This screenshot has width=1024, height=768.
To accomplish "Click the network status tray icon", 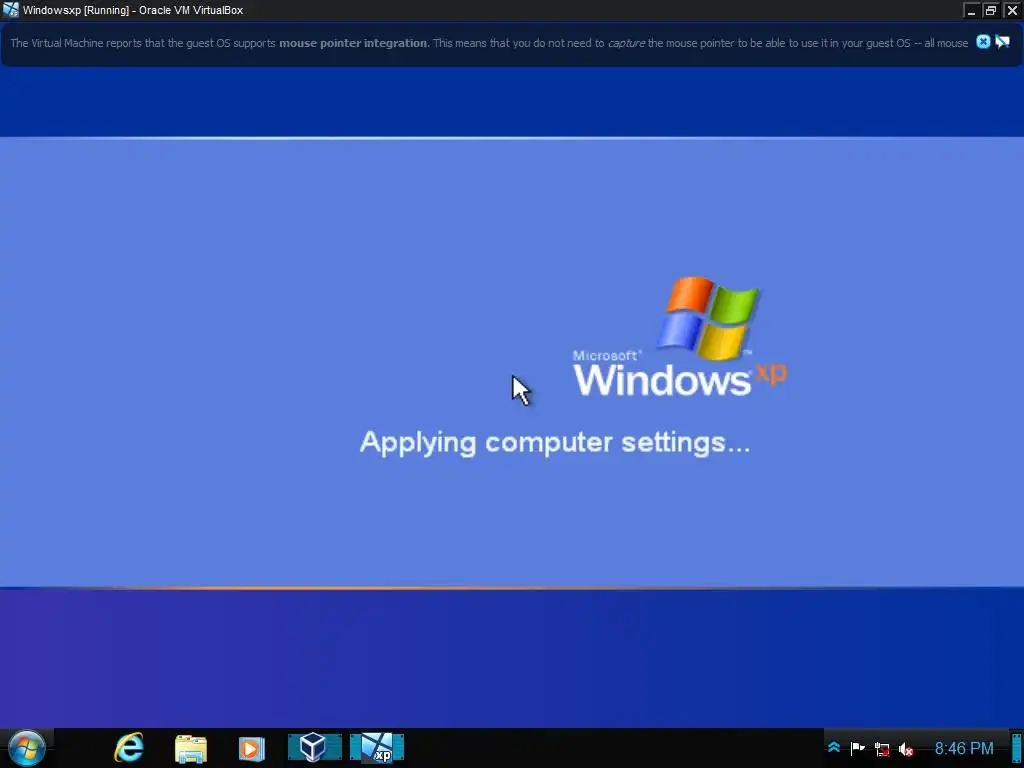I will point(882,749).
